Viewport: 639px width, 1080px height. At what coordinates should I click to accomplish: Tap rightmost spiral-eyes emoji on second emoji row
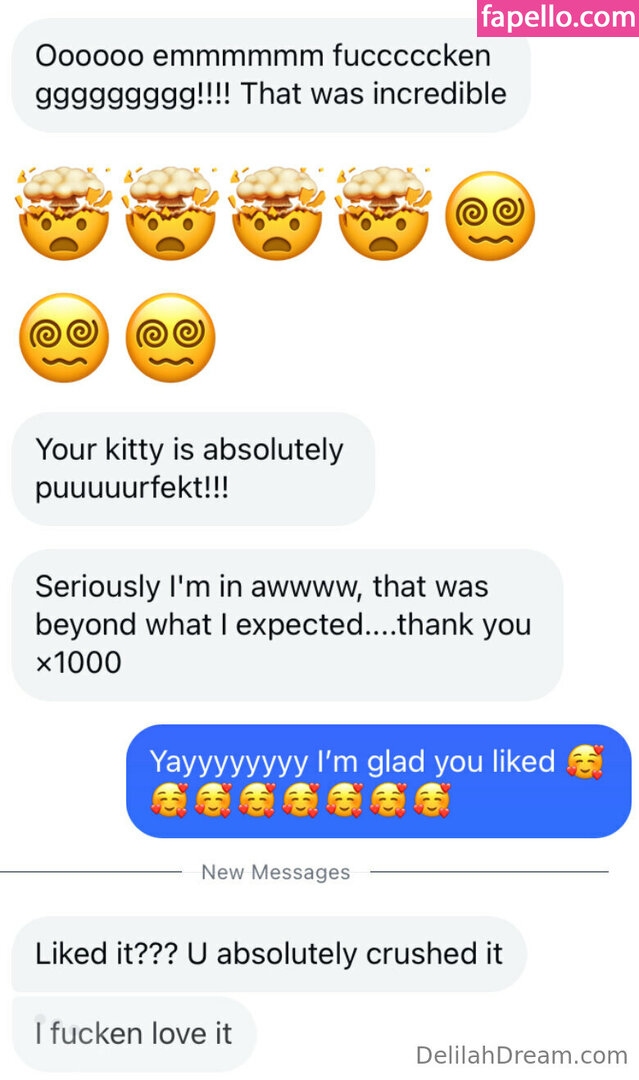171,338
